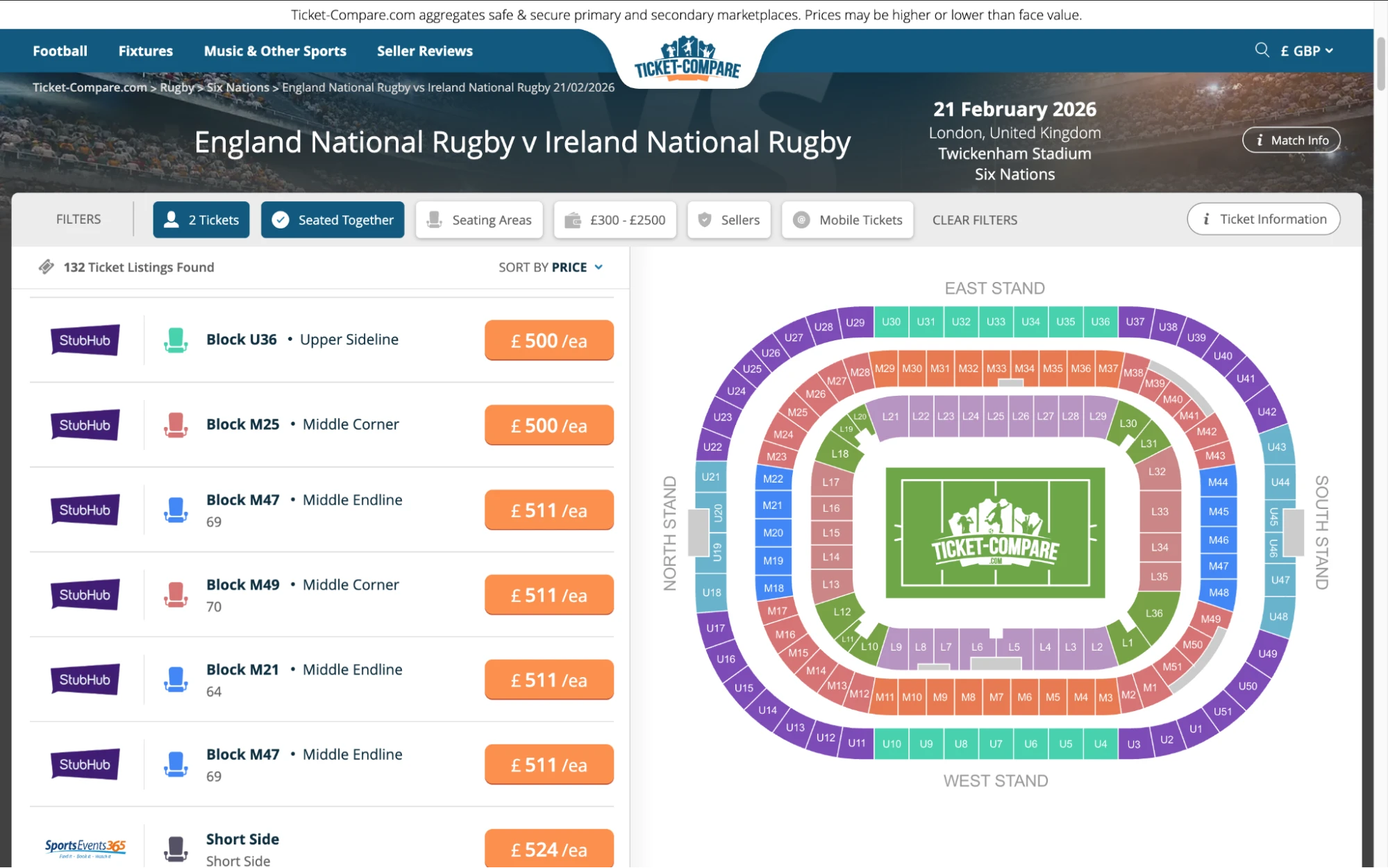The width and height of the screenshot is (1388, 868).
Task: Select the Seller Reviews menu item
Action: pos(424,50)
